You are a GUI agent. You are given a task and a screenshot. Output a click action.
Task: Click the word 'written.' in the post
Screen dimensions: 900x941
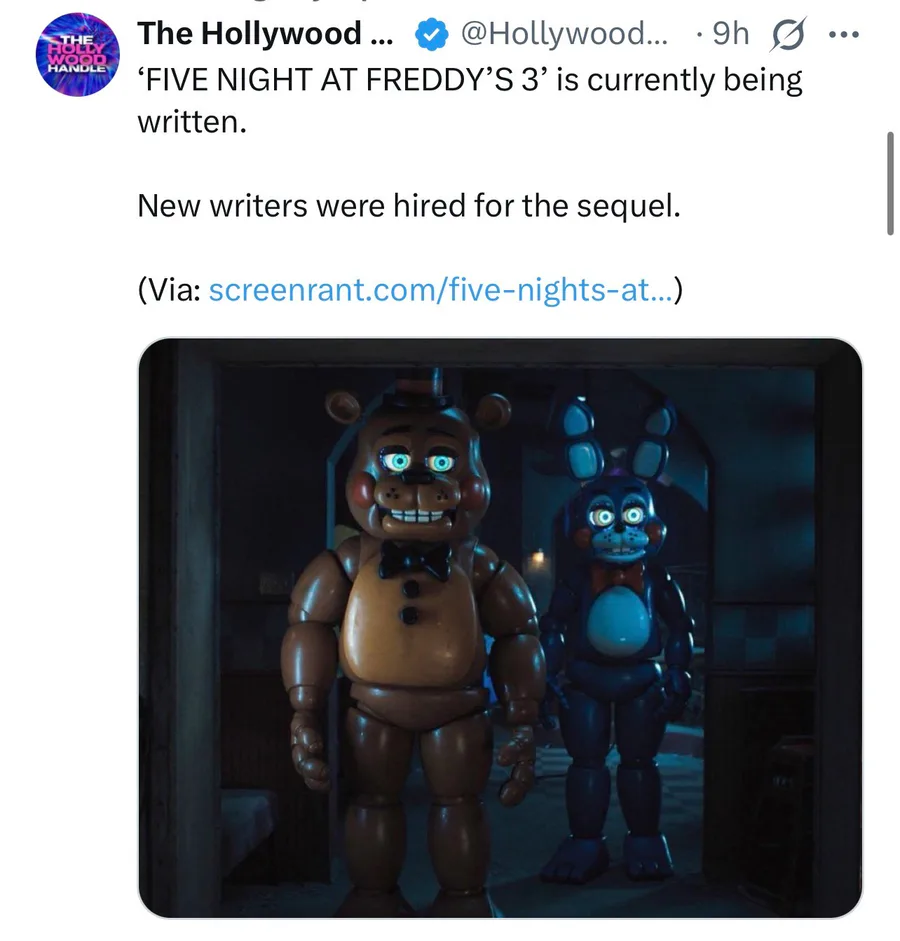(192, 122)
